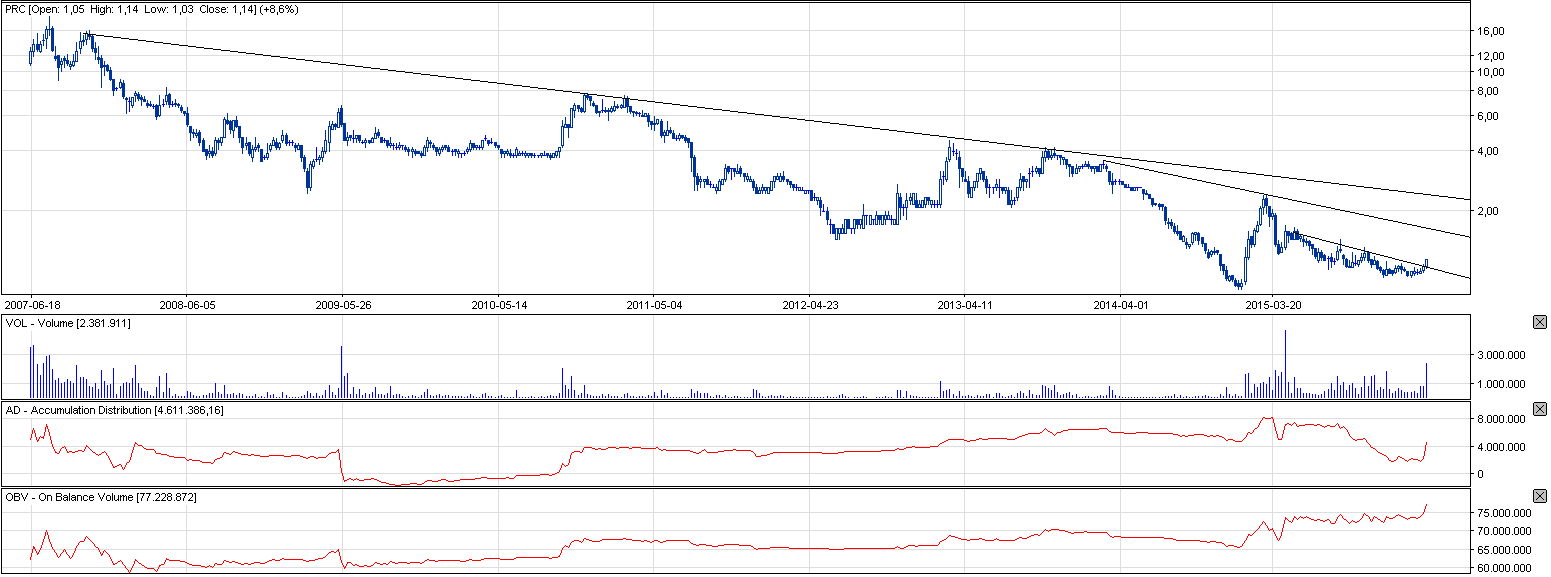
Task: Click the 2008-06-05 date label
Action: [x=188, y=304]
